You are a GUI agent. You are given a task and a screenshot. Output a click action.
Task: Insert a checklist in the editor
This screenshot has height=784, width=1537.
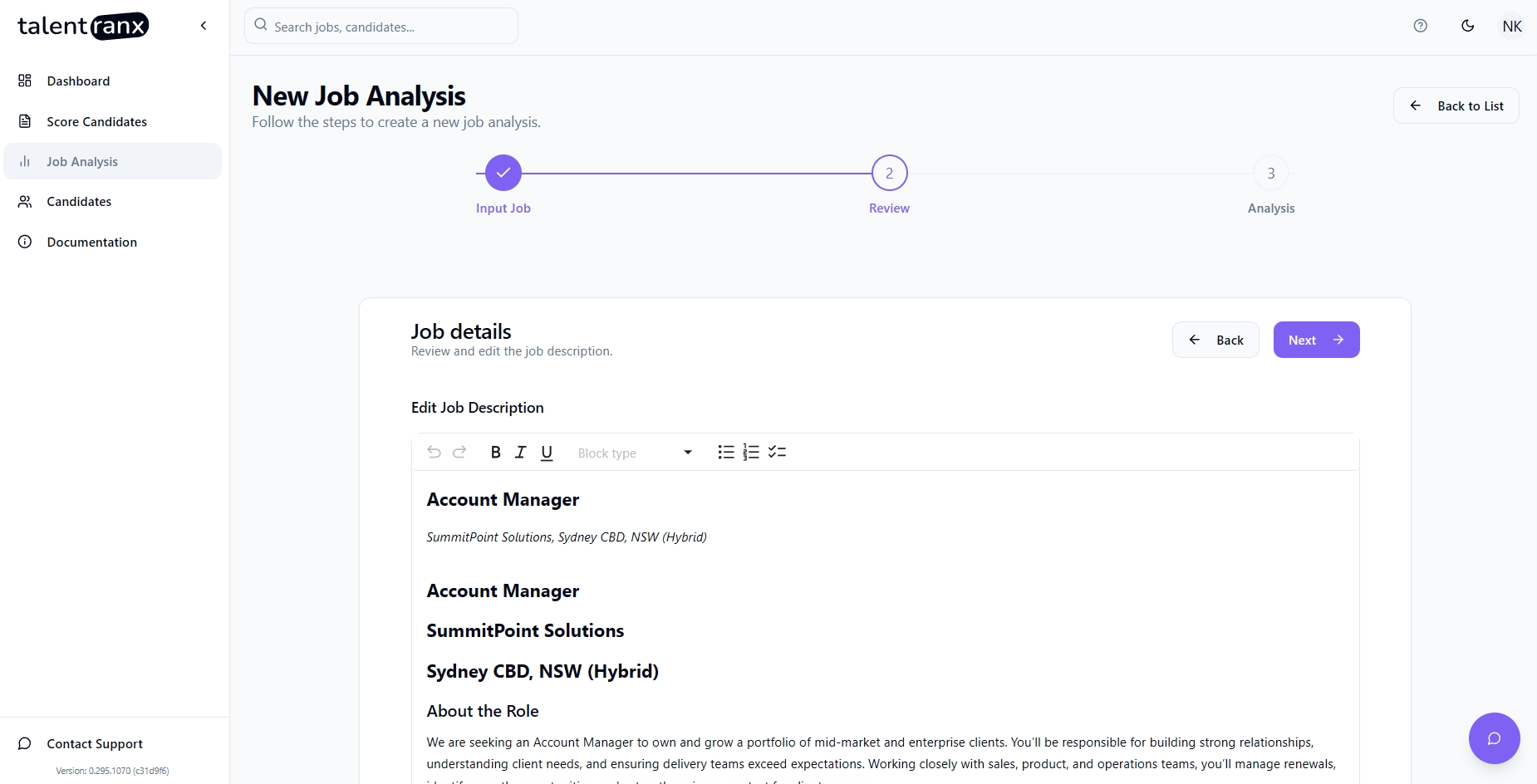(x=777, y=452)
